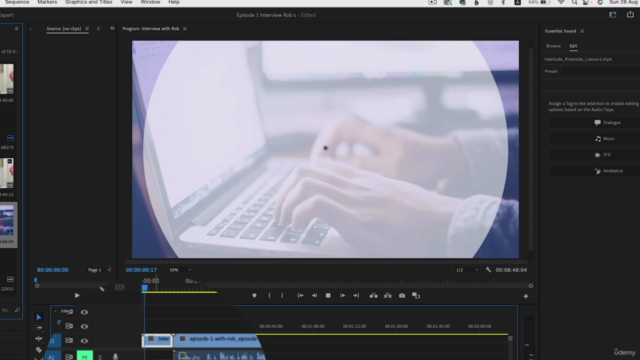The image size is (640, 360).
Task: Open Siri from the menu bar
Action: coord(600,2)
